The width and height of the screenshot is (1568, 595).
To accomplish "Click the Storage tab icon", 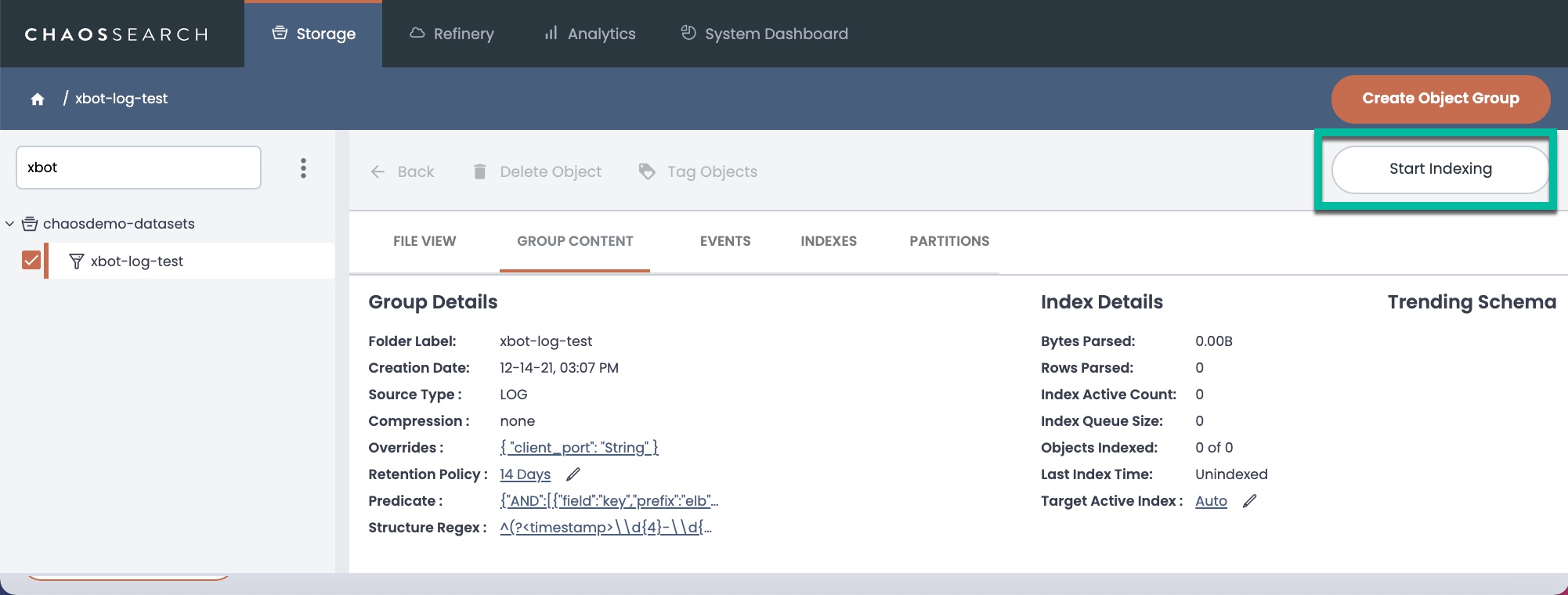I will click(x=280, y=33).
